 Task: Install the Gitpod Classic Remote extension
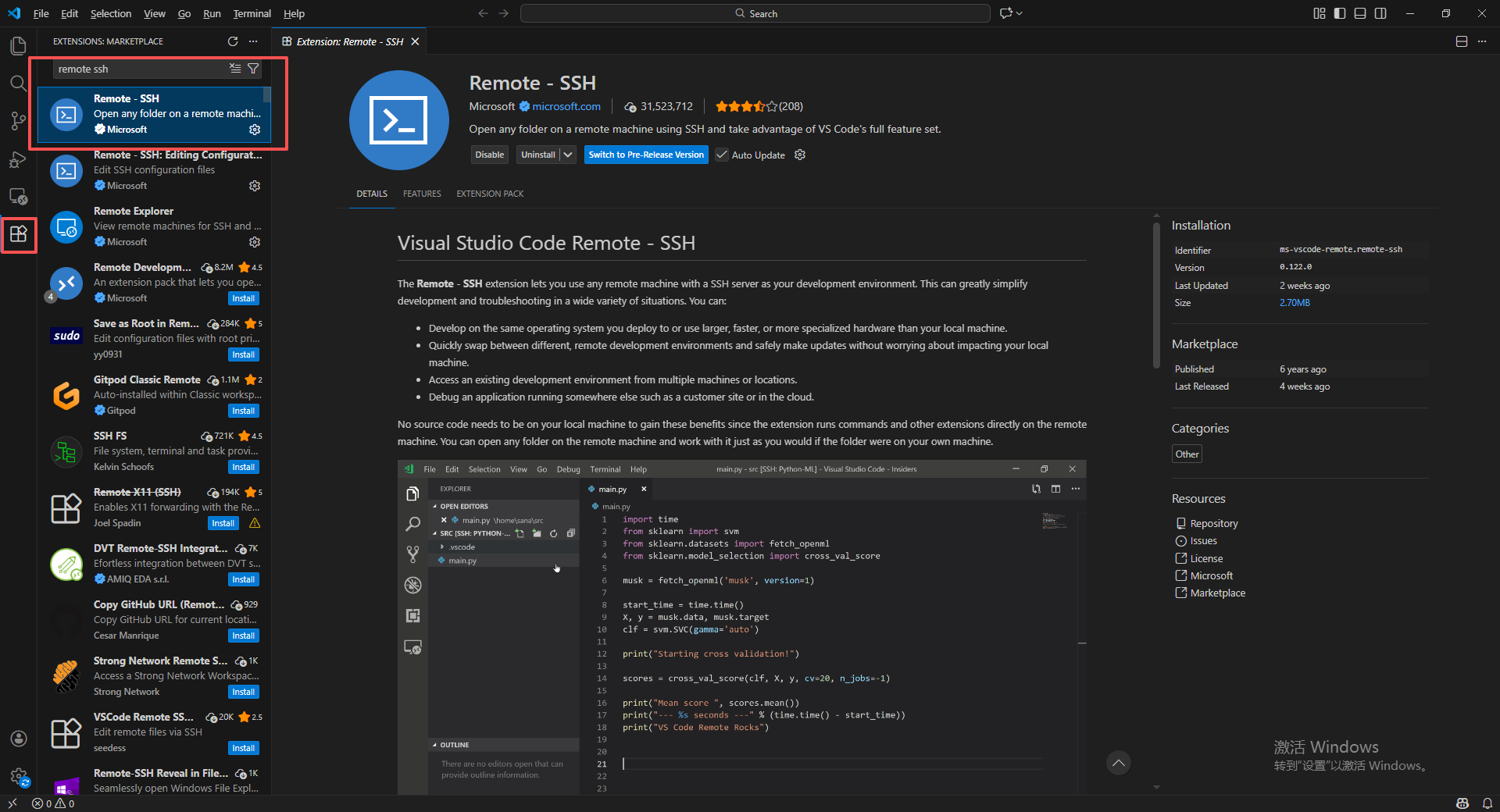click(244, 411)
